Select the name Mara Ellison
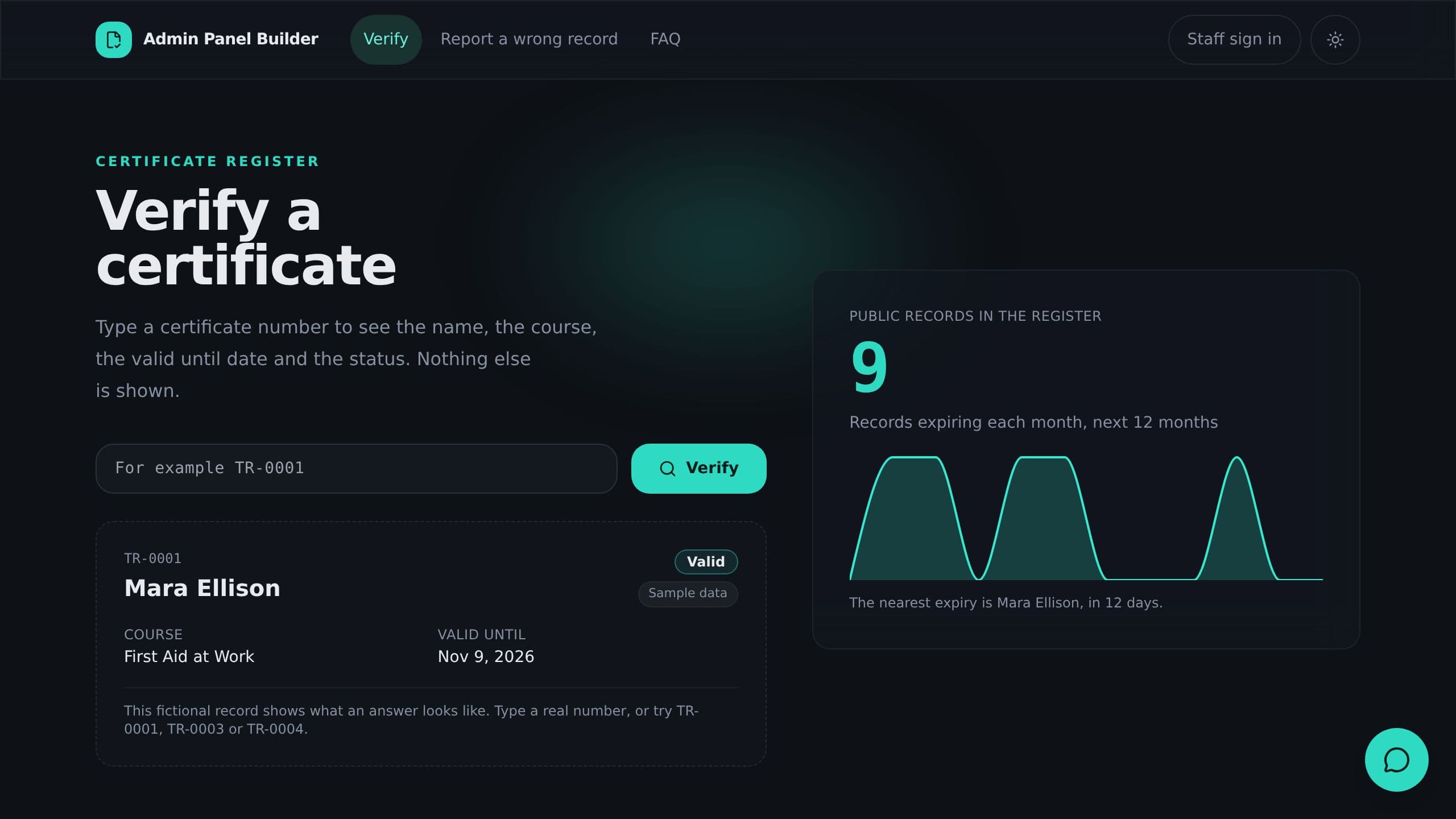The height and width of the screenshot is (819, 1456). click(202, 588)
